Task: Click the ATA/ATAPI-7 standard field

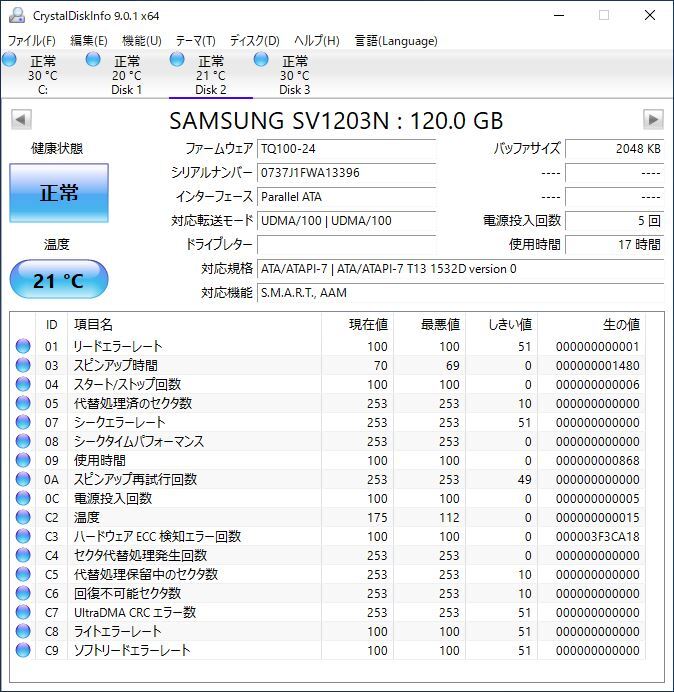Action: point(460,269)
